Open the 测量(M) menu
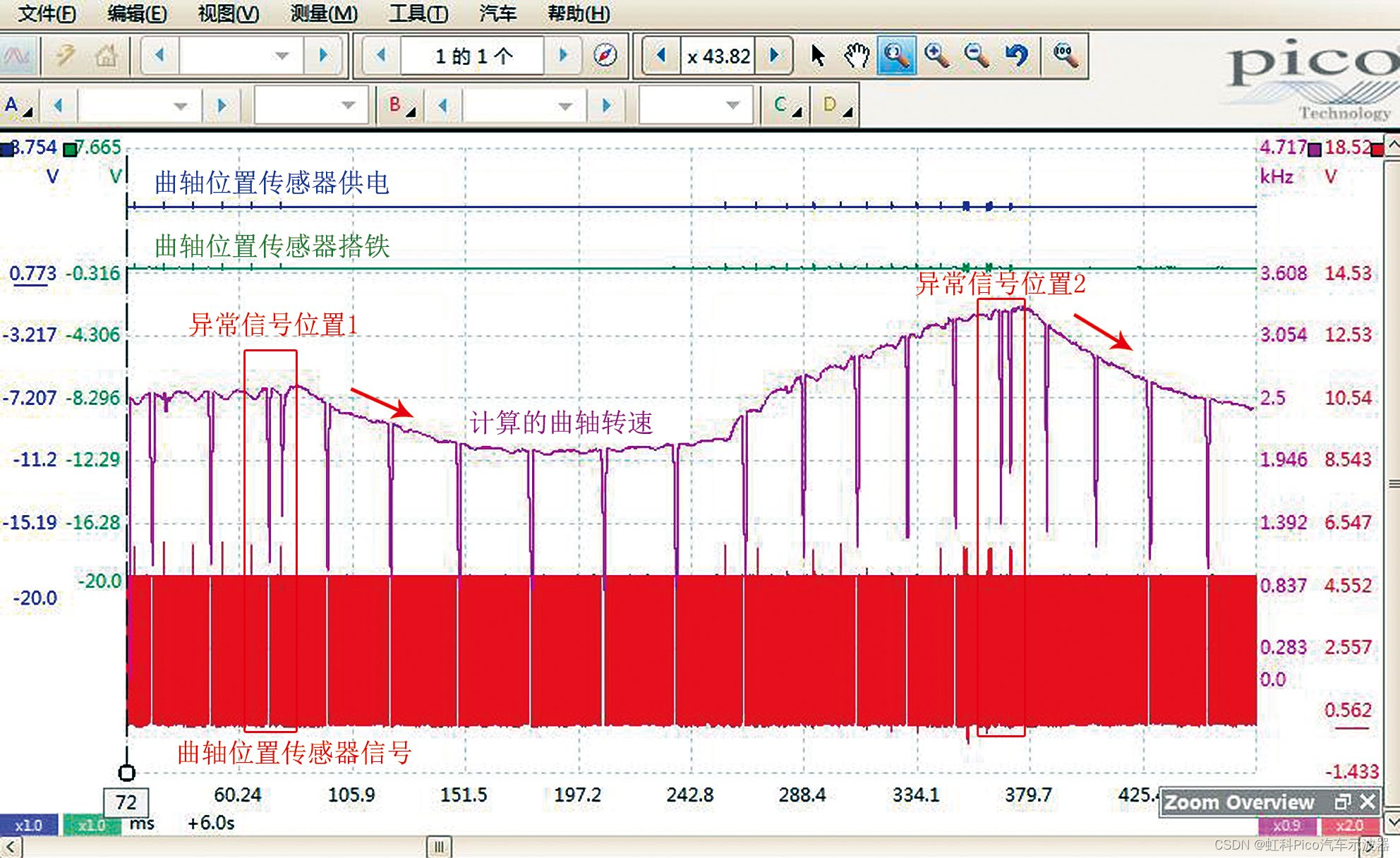Image resolution: width=1400 pixels, height=858 pixels. click(x=324, y=13)
